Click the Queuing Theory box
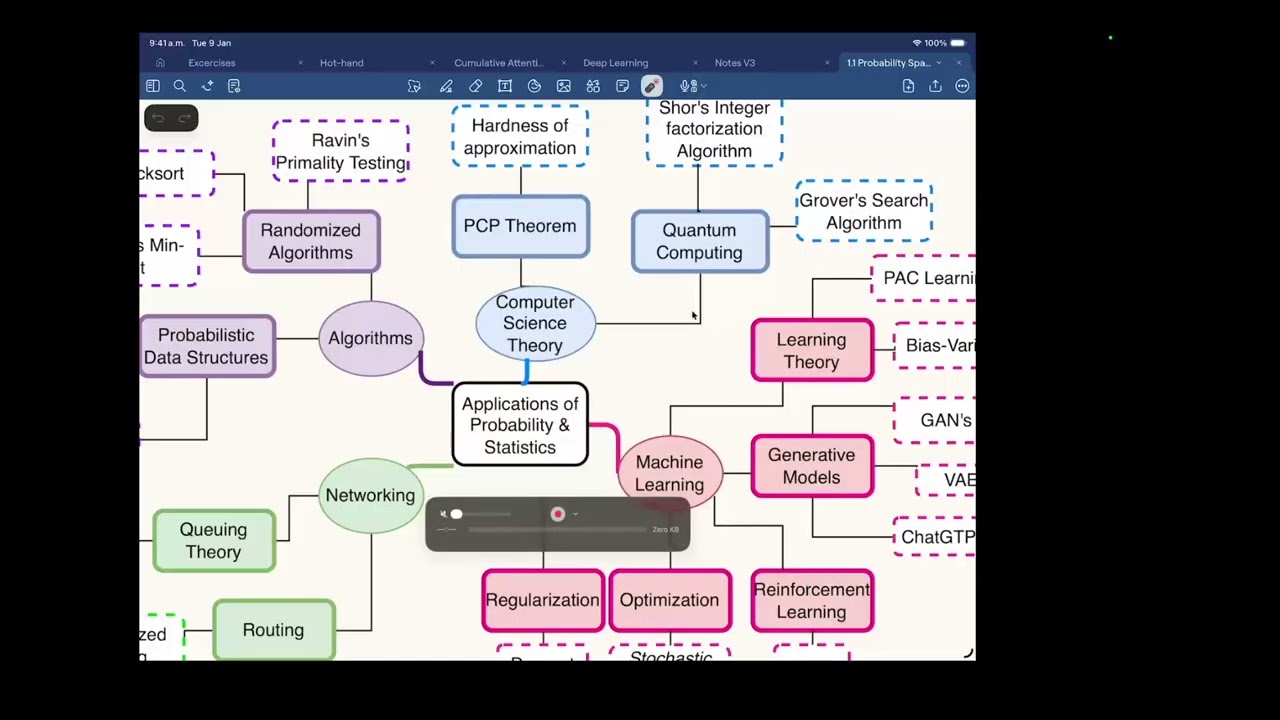This screenshot has width=1280, height=720. 214,541
